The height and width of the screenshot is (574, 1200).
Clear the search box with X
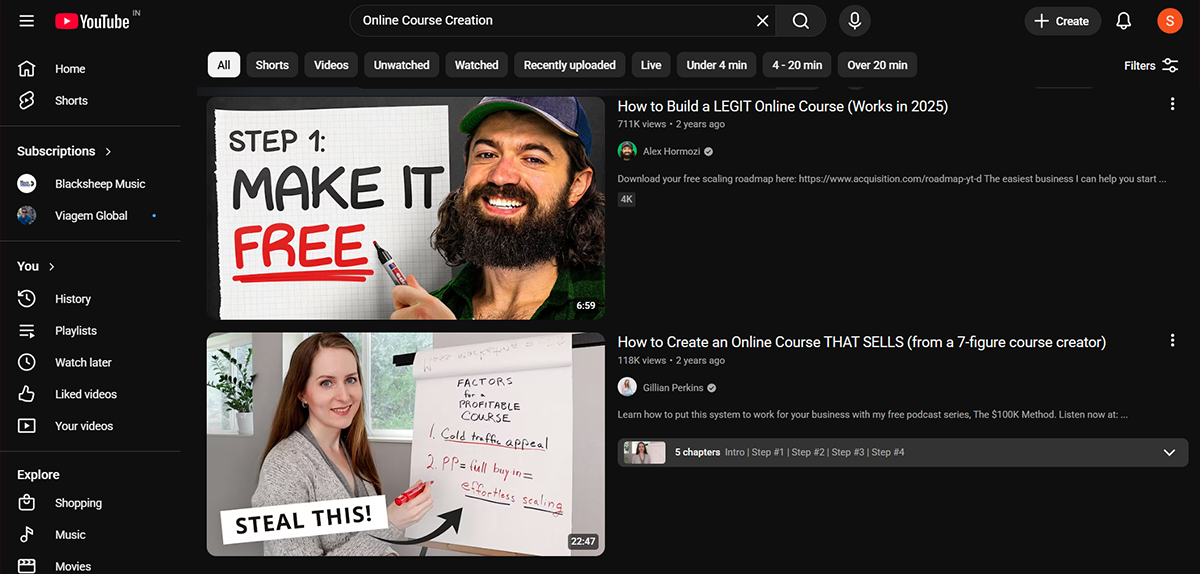[762, 21]
